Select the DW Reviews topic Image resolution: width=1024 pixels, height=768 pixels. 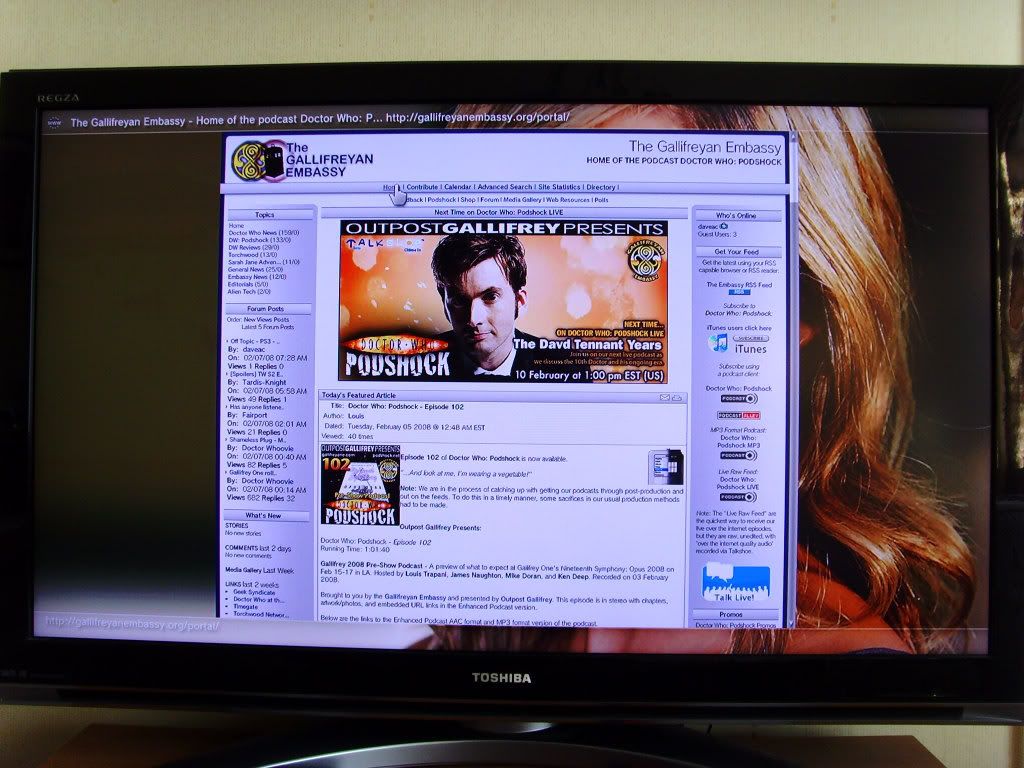pyautogui.click(x=253, y=248)
